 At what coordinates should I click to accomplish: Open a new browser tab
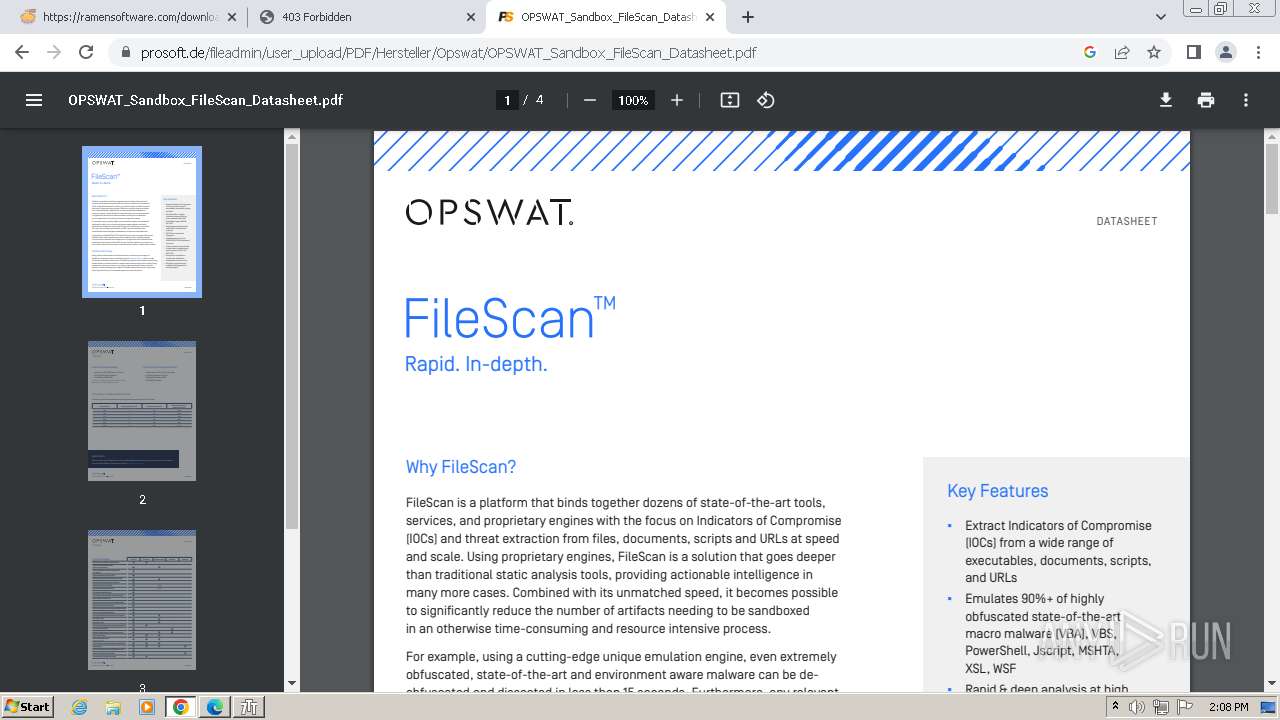coord(748,17)
